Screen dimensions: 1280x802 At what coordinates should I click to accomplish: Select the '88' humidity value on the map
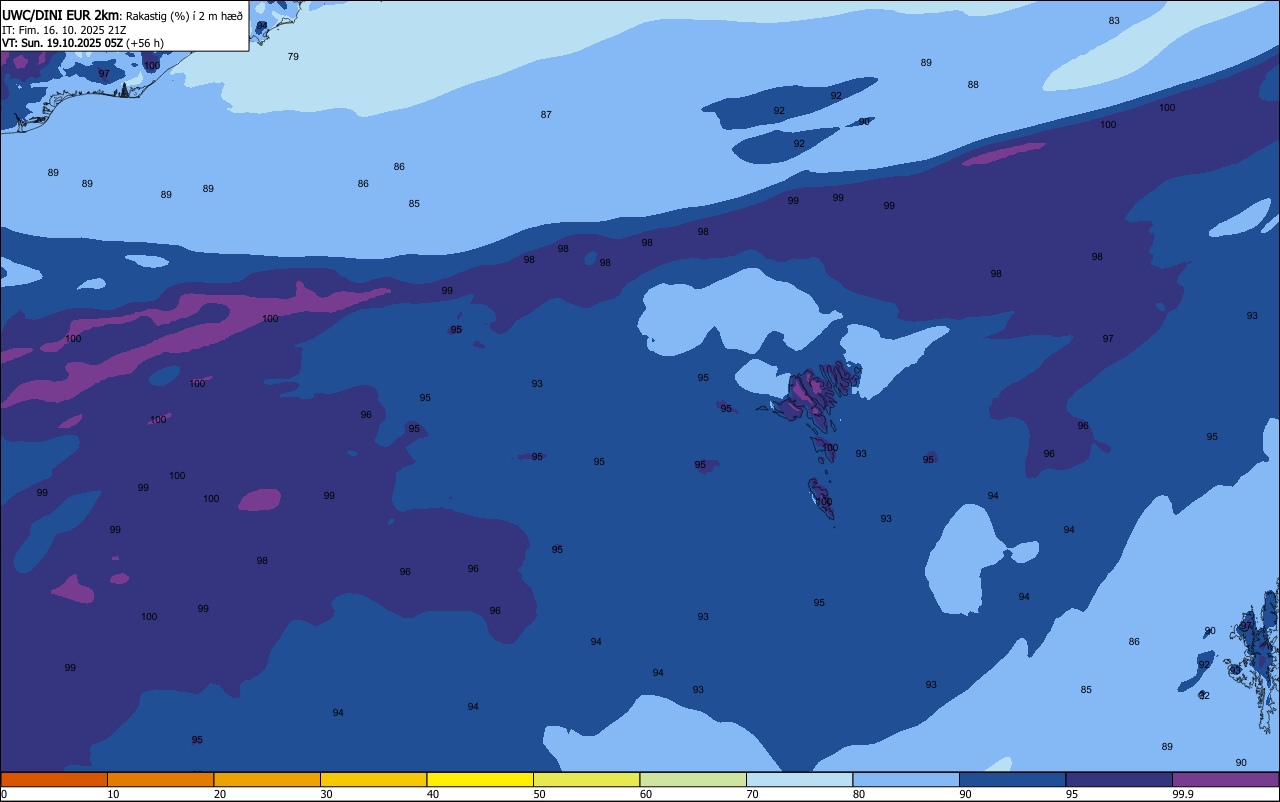[x=973, y=85]
